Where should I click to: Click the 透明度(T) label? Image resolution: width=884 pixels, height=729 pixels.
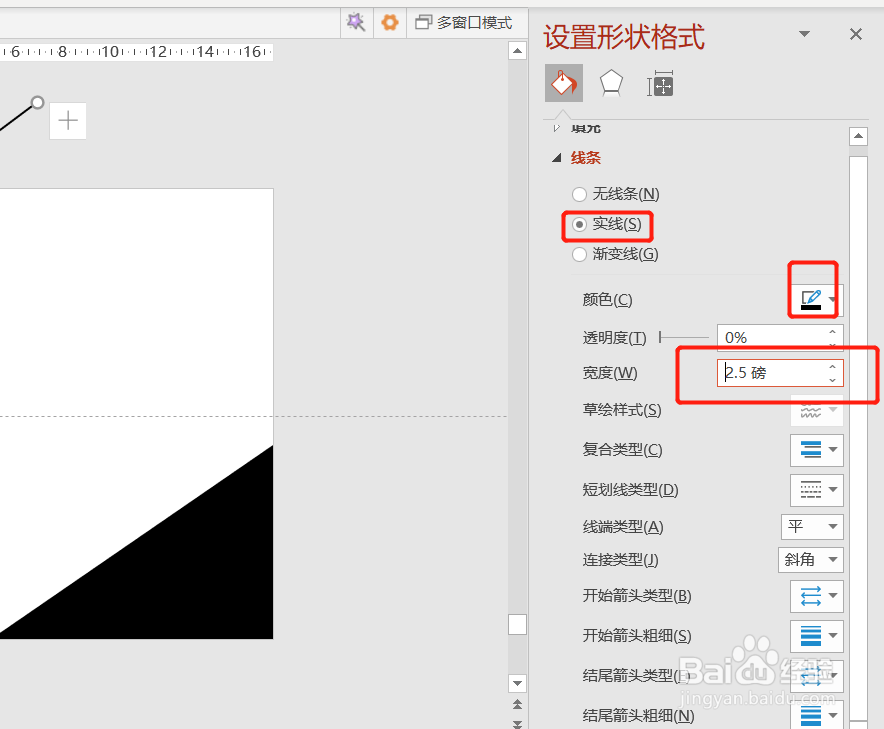pos(614,338)
